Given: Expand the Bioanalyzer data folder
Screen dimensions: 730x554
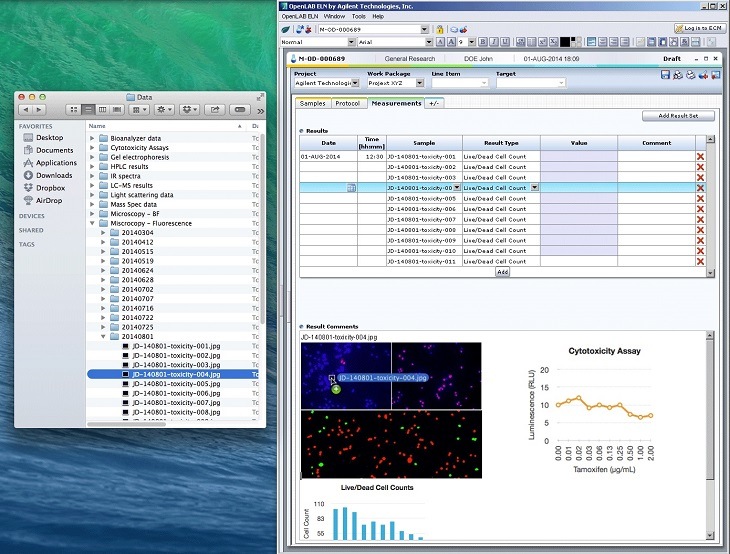Looking at the screenshot, I should pyautogui.click(x=92, y=138).
